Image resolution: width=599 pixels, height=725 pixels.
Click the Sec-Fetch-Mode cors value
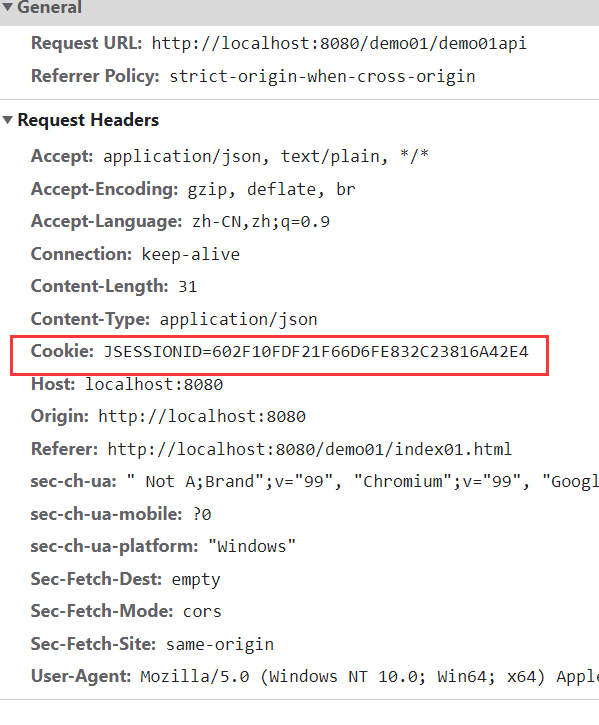(x=202, y=612)
